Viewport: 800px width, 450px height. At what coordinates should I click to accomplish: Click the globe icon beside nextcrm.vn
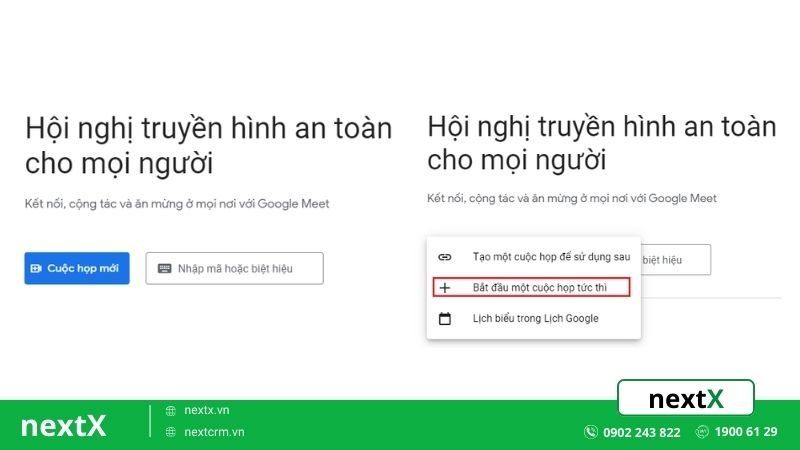pyautogui.click(x=170, y=432)
